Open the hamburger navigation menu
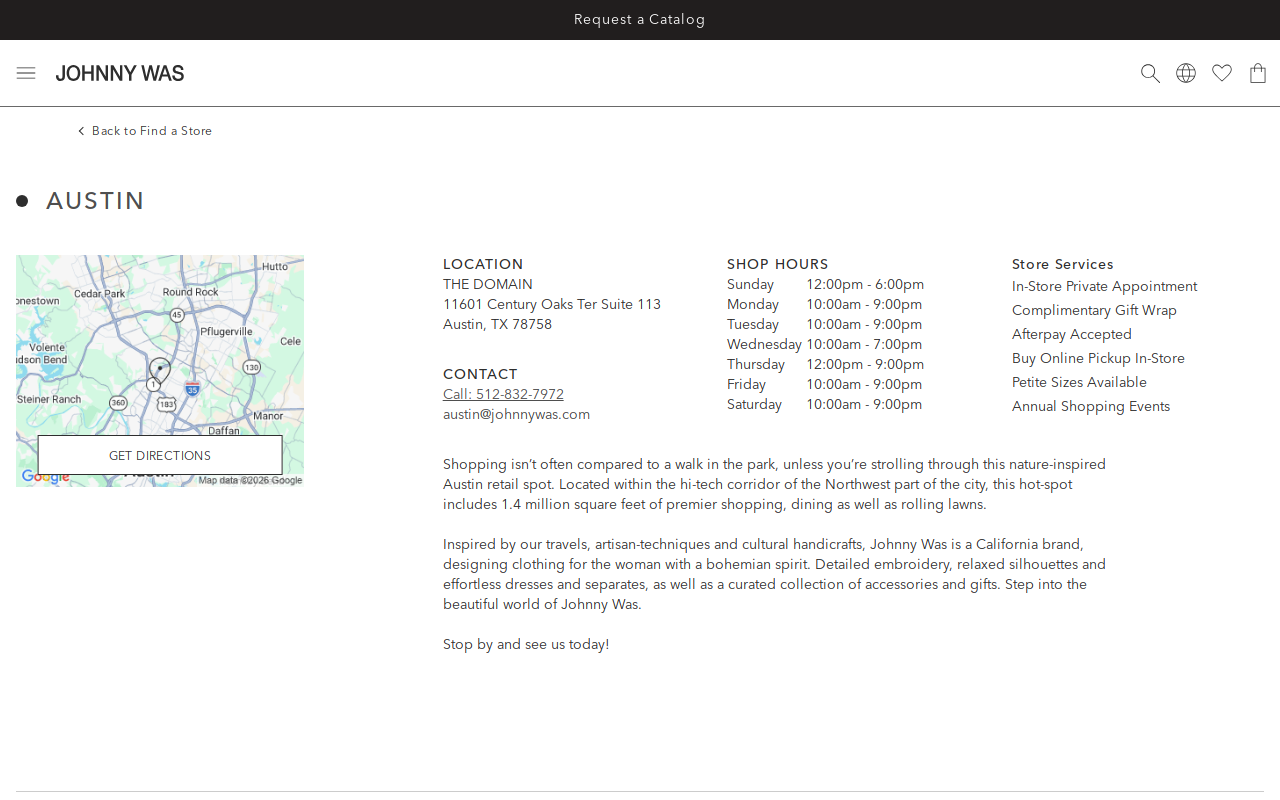This screenshot has width=1280, height=800. [x=26, y=73]
